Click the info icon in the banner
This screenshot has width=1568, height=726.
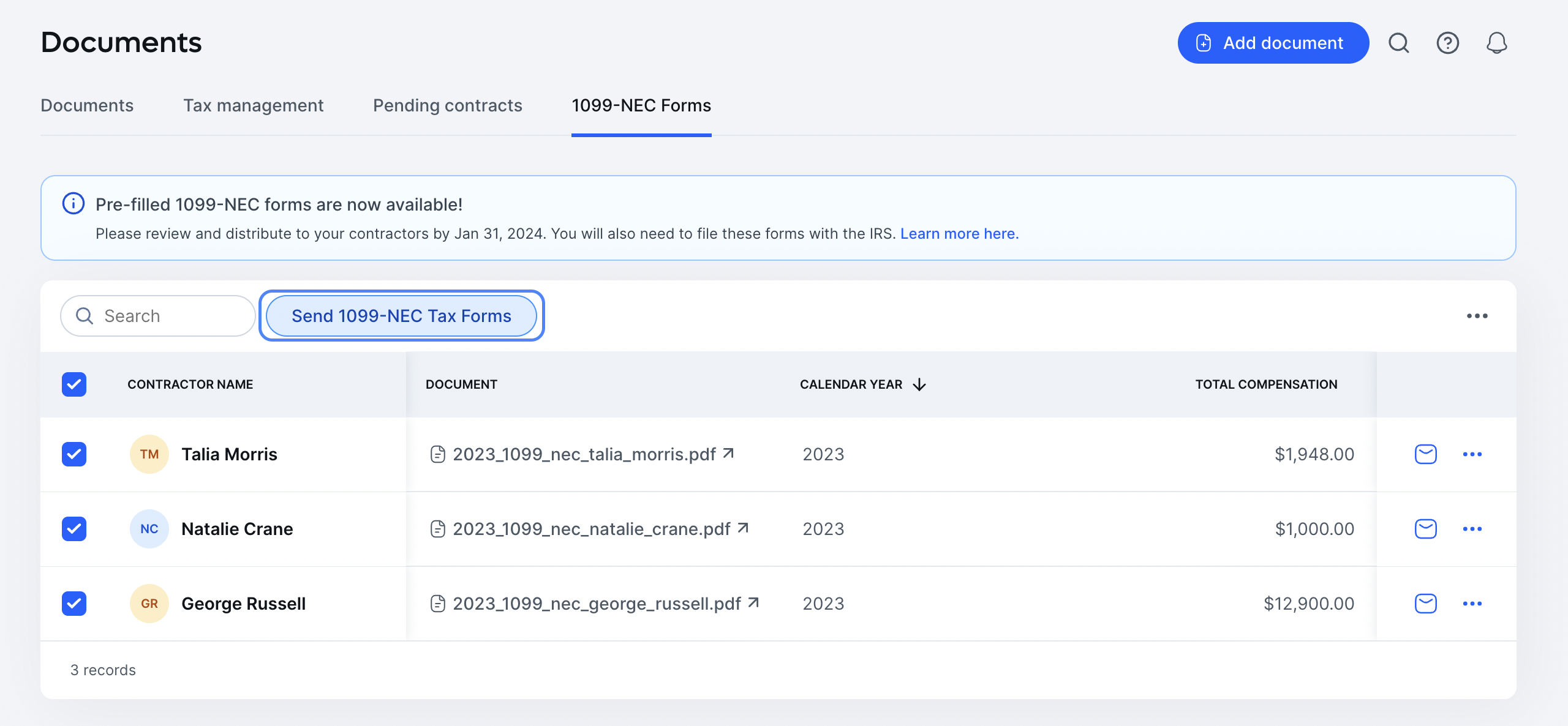pos(73,204)
